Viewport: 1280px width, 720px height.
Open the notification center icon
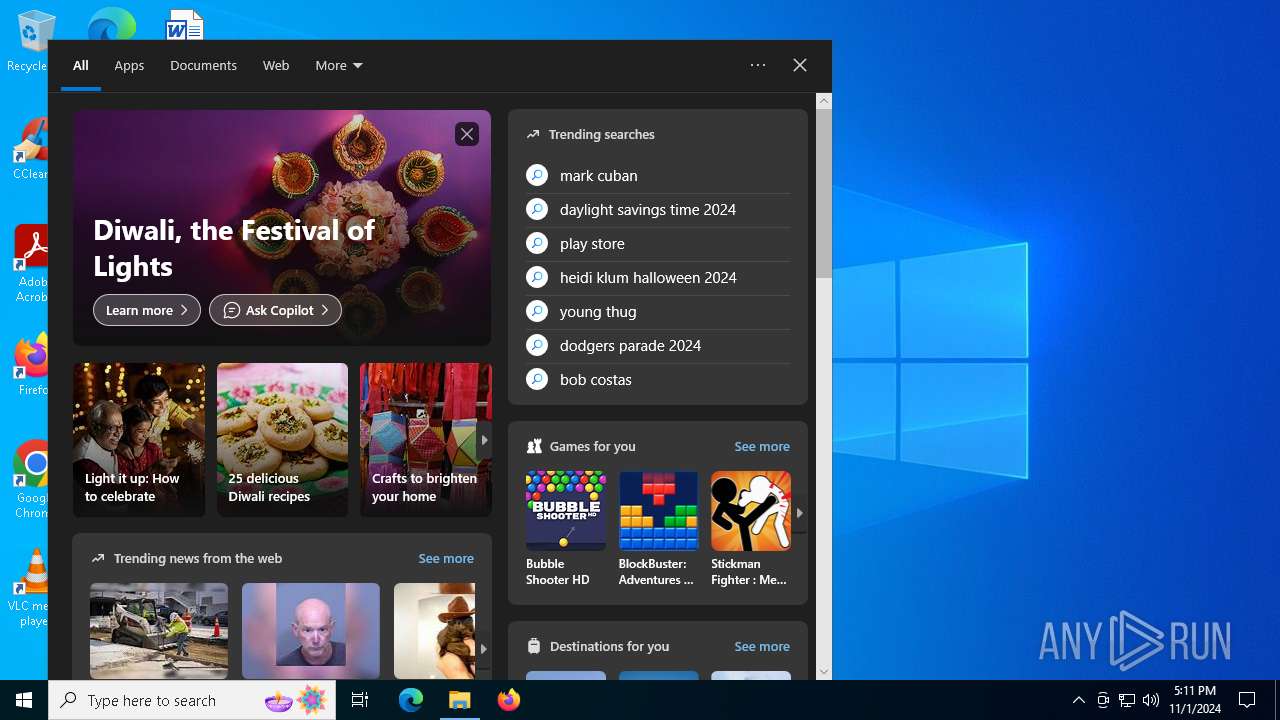coord(1247,700)
